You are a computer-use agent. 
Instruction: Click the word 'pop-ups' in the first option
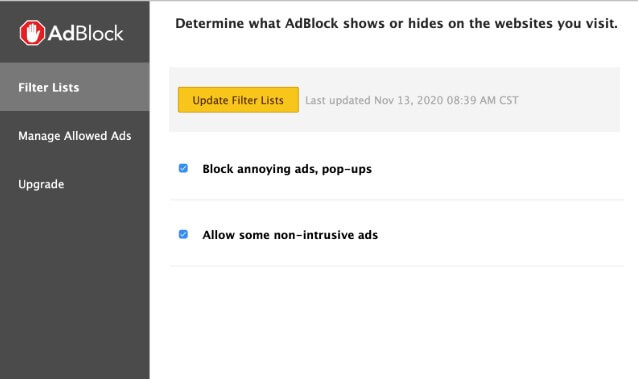pos(347,169)
